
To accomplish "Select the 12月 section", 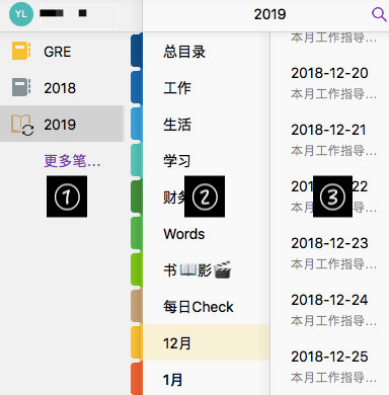I will (x=206, y=343).
